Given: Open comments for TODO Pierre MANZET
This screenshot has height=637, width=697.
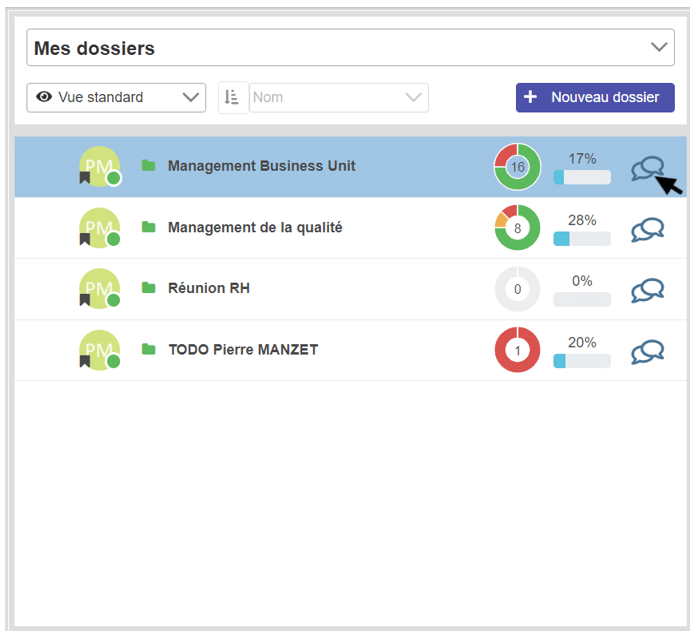Looking at the screenshot, I should (647, 352).
